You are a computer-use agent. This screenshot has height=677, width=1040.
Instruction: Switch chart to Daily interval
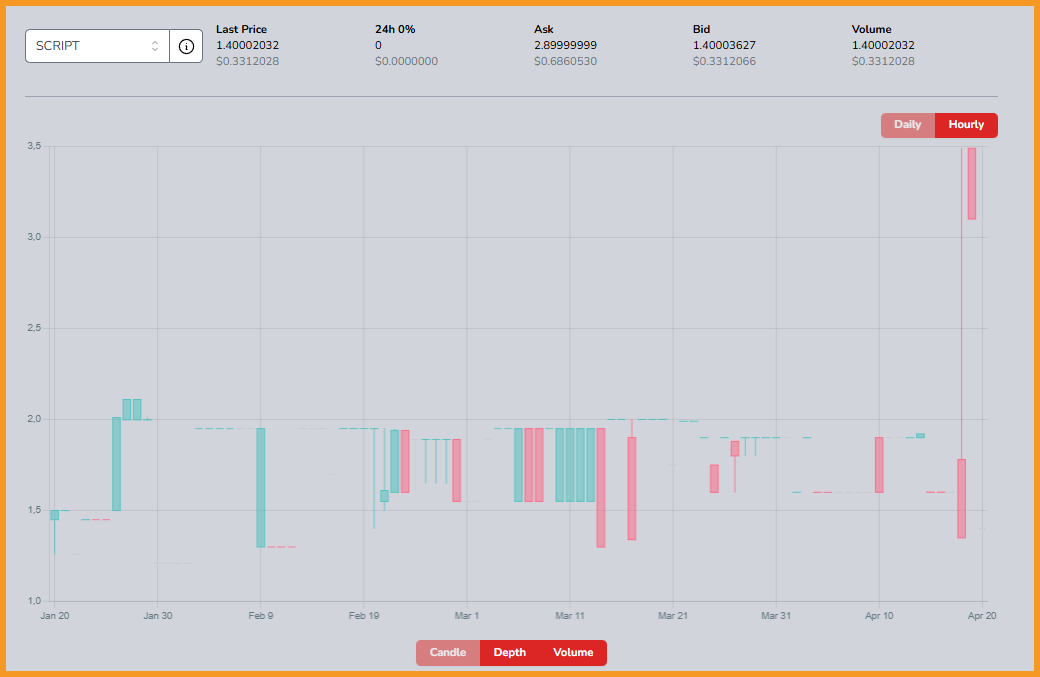[907, 125]
